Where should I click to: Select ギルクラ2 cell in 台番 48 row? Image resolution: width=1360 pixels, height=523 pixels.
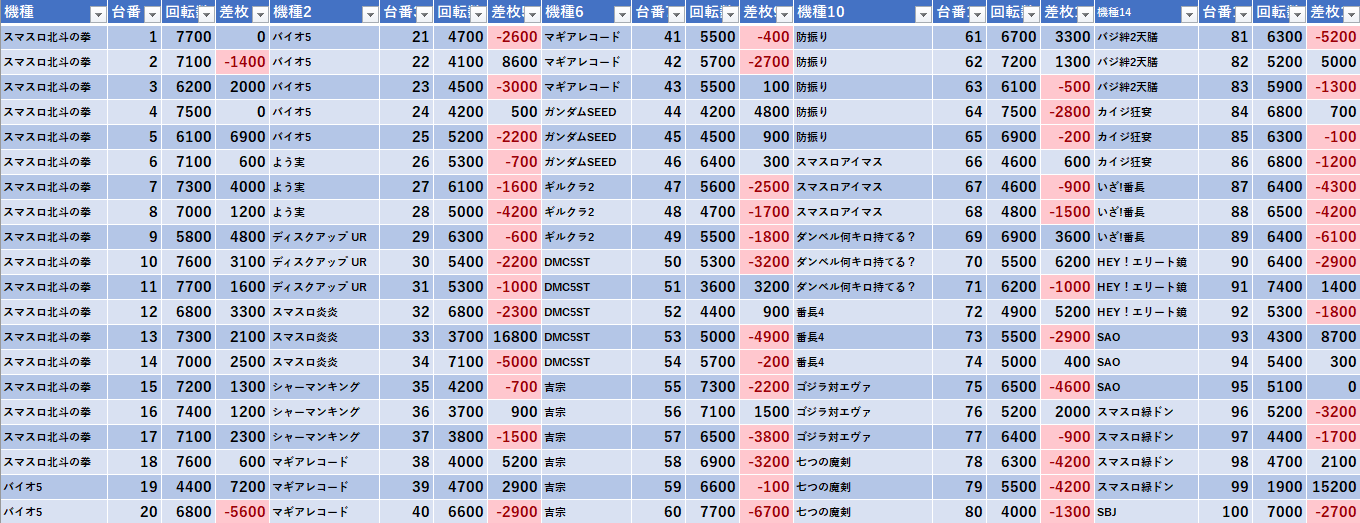[x=586, y=212]
